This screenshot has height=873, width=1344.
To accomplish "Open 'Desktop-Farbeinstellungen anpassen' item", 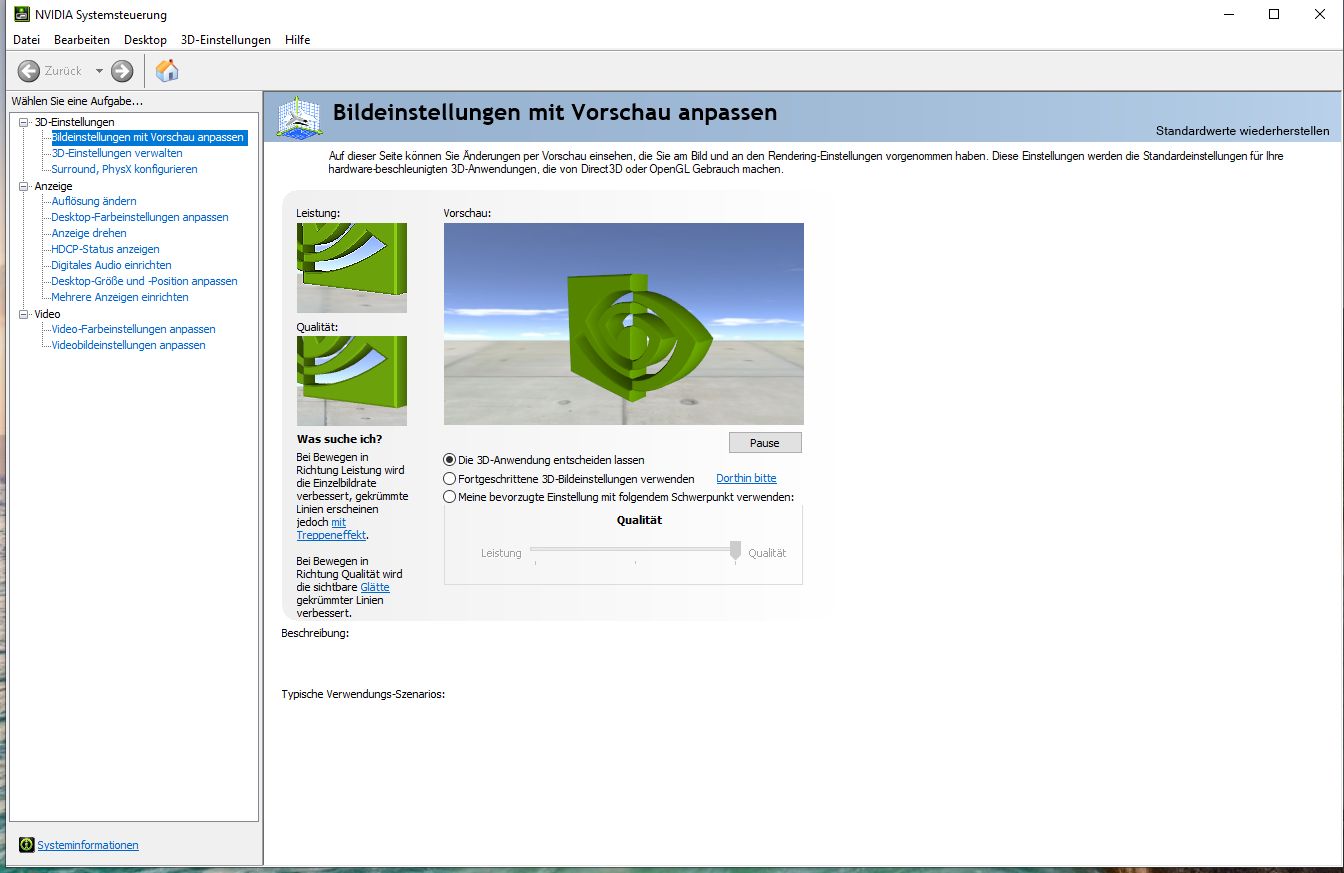I will pos(140,217).
